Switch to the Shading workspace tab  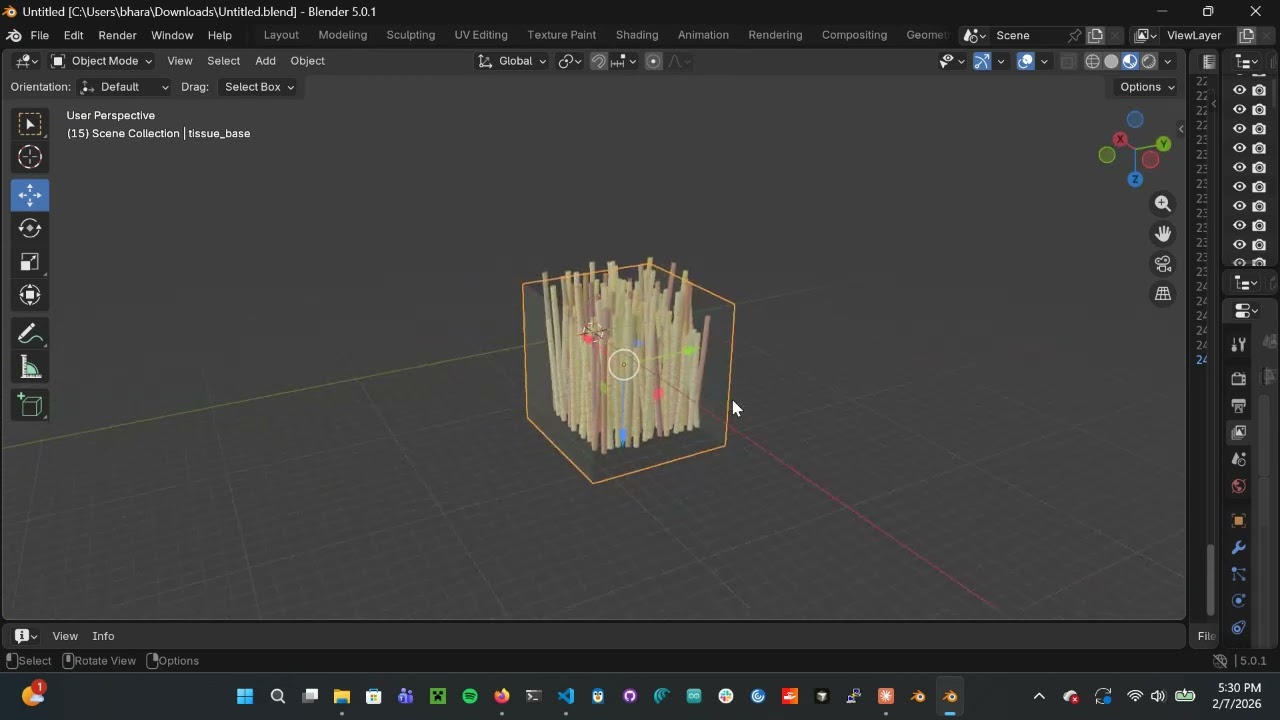(x=637, y=35)
